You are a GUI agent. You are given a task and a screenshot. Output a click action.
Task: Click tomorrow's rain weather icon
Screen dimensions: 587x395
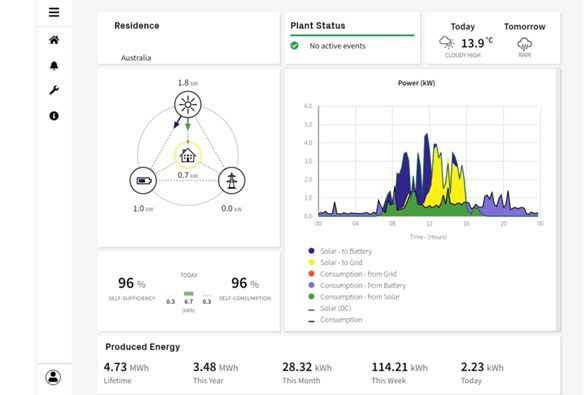(524, 44)
